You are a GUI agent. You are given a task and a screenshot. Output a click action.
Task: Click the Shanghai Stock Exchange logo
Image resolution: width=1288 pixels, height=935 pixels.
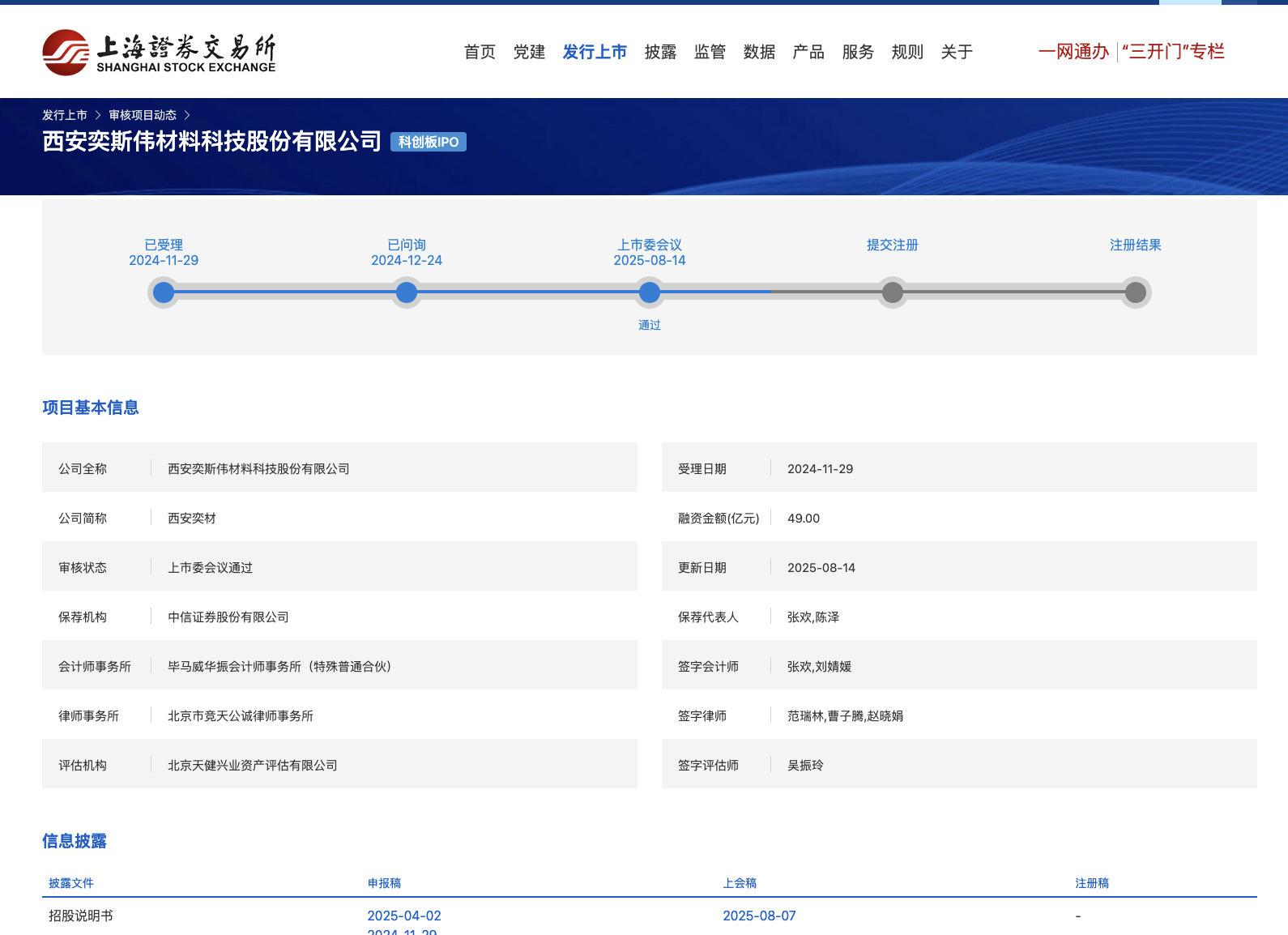point(159,53)
